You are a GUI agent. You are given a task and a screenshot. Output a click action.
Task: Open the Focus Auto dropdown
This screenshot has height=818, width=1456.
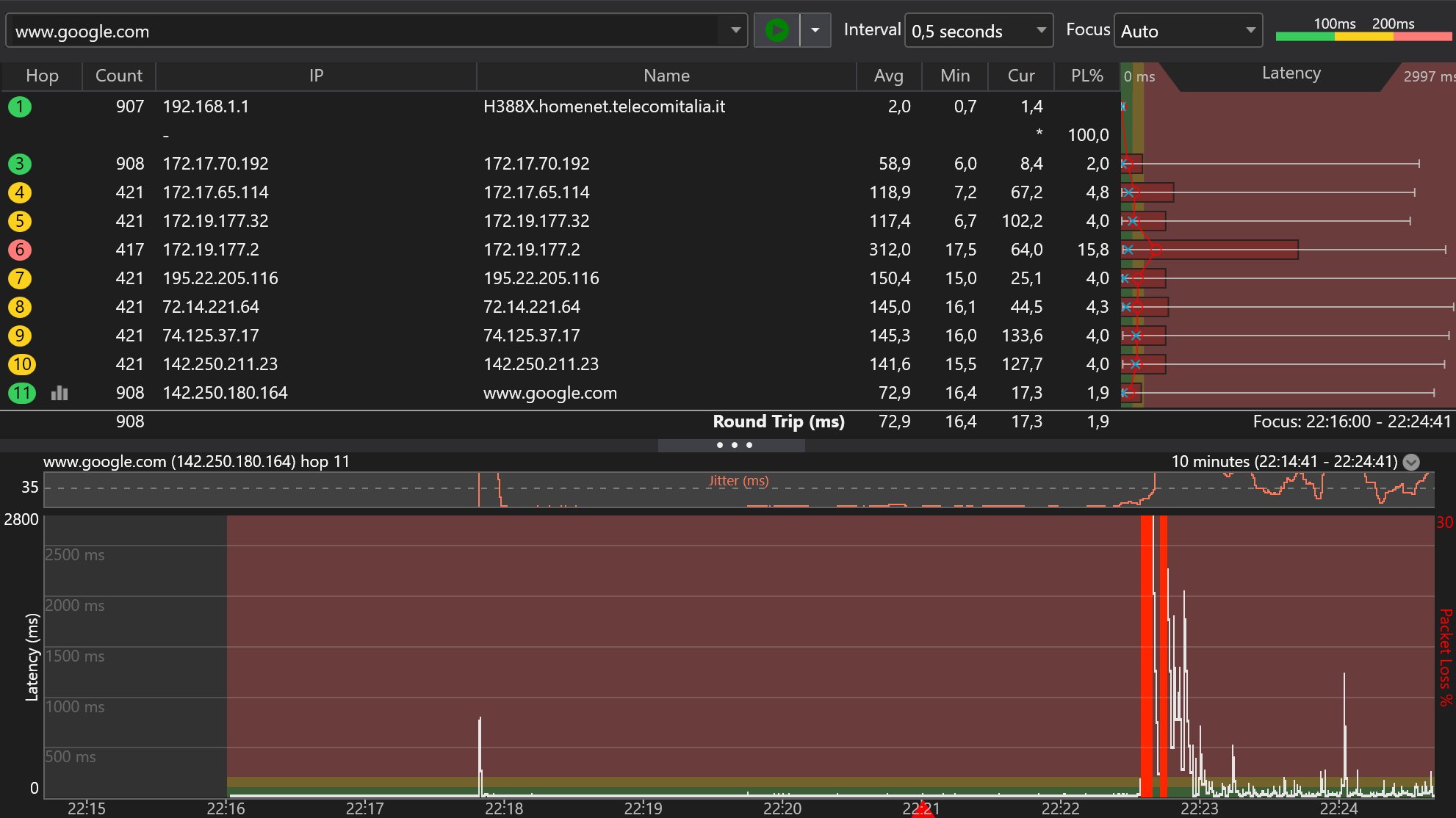point(1187,31)
